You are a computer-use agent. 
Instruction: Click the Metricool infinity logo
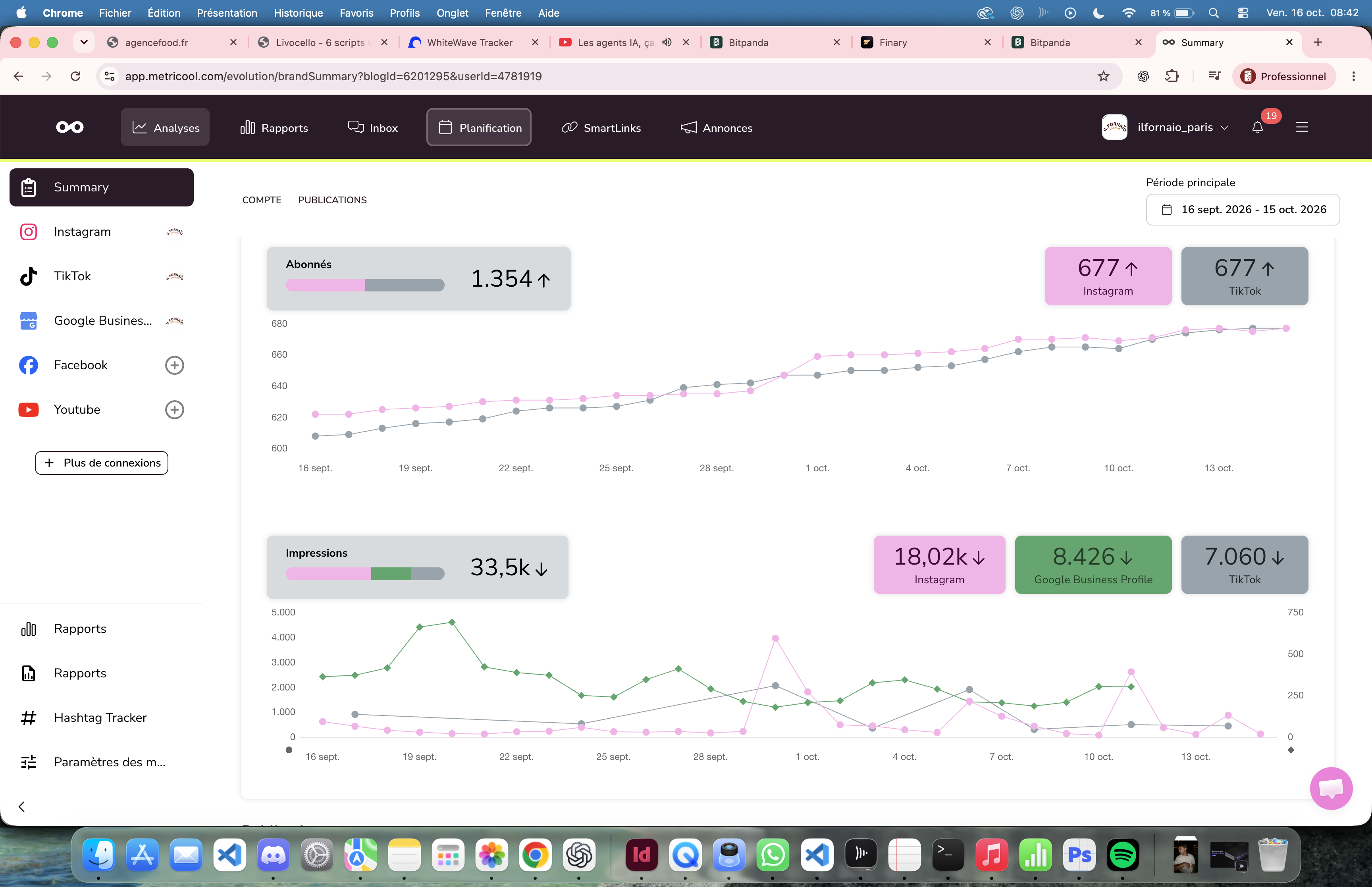pos(69,127)
